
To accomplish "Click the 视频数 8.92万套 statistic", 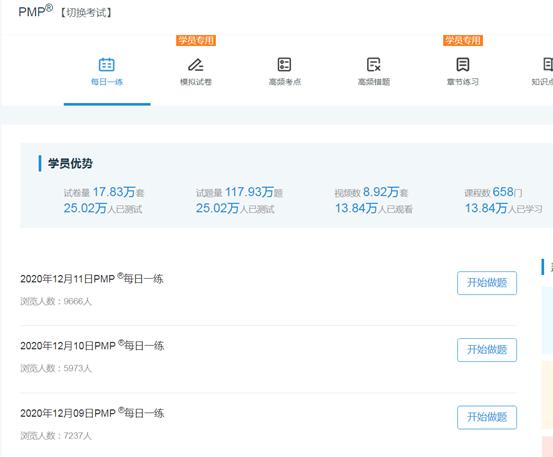I will point(371,192).
